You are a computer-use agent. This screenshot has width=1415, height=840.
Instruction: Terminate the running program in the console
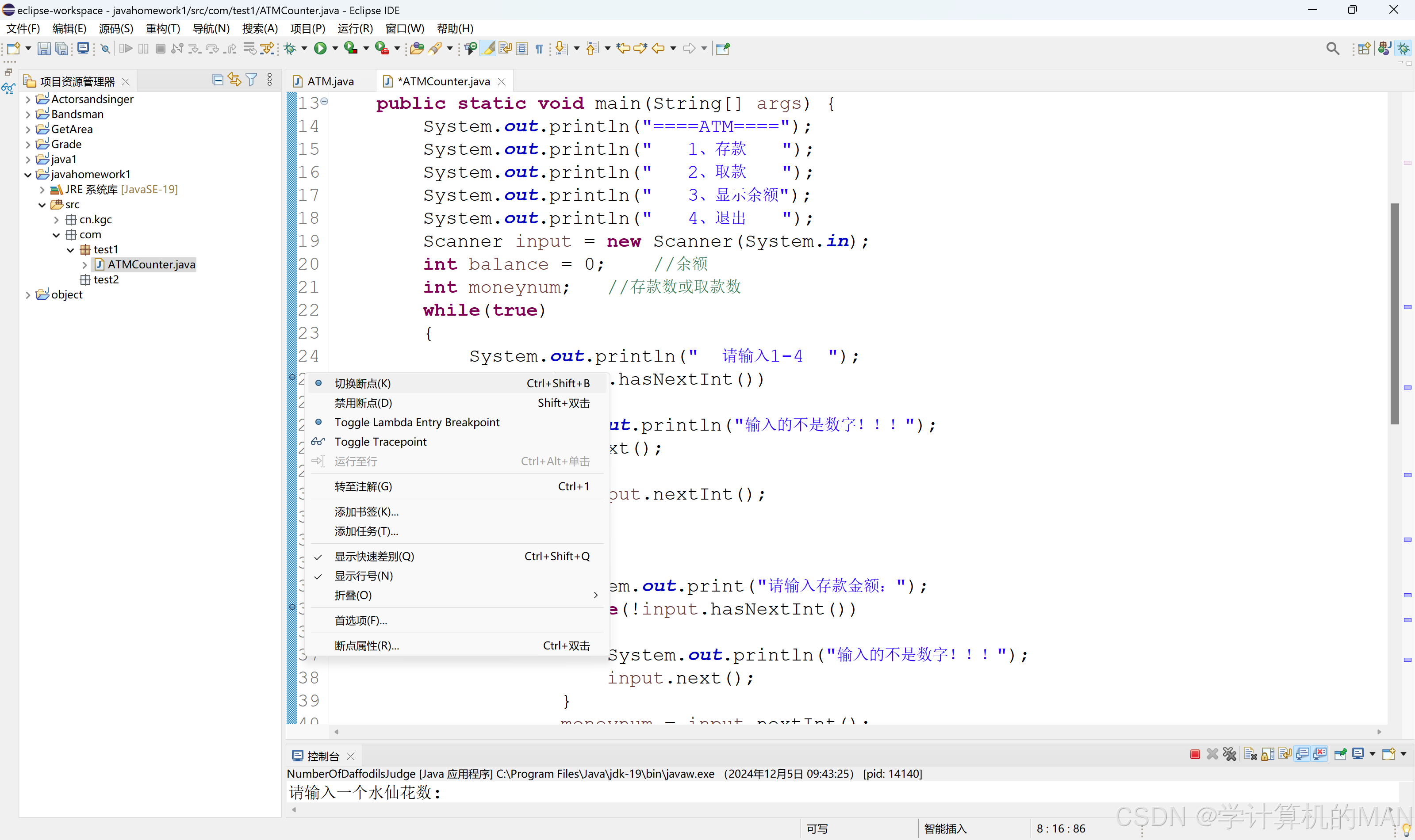1195,754
